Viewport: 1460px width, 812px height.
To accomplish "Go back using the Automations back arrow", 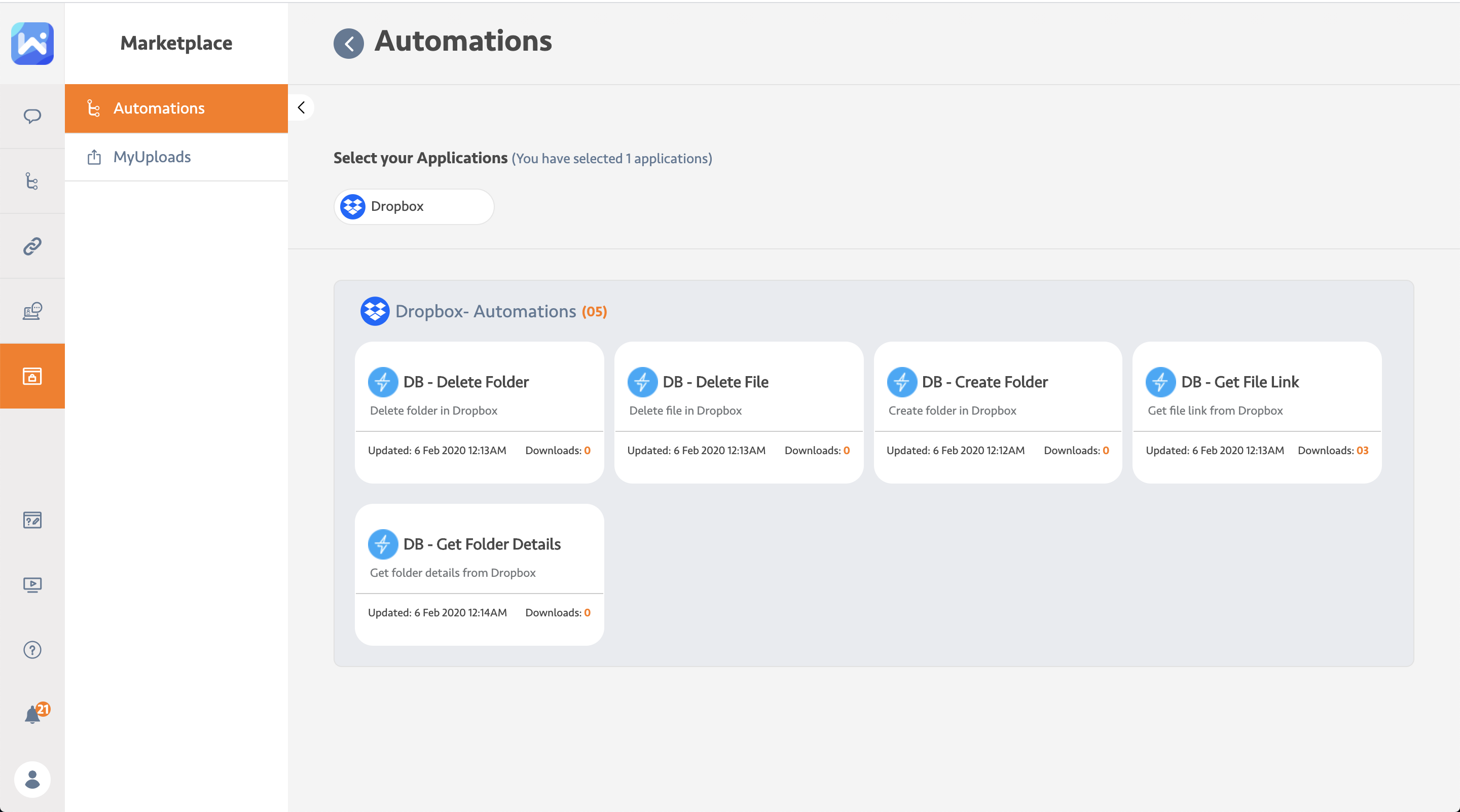I will pos(349,44).
